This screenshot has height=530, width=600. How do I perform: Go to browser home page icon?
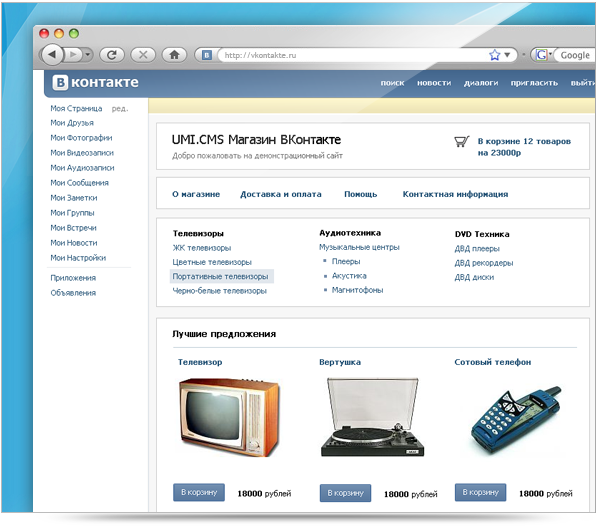(x=174, y=55)
